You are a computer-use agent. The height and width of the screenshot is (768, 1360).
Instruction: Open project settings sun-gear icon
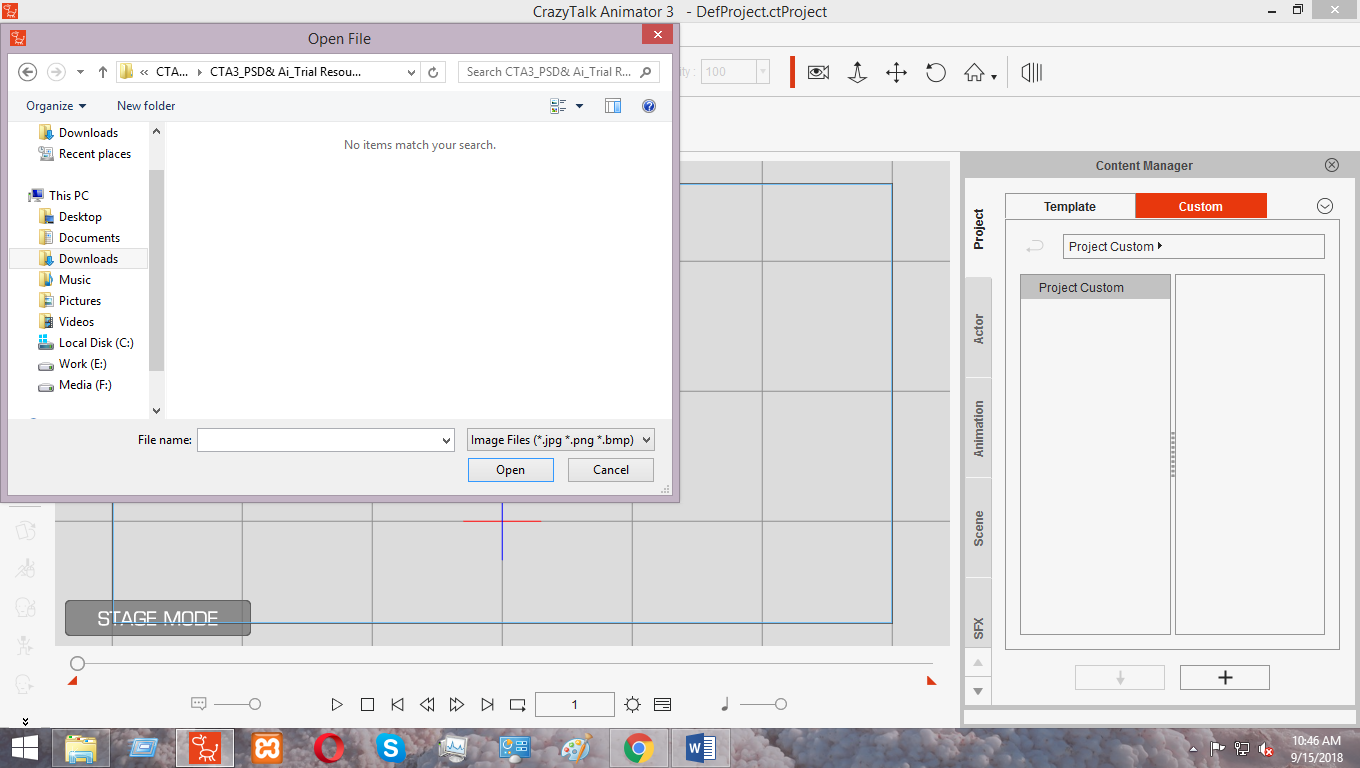(632, 705)
